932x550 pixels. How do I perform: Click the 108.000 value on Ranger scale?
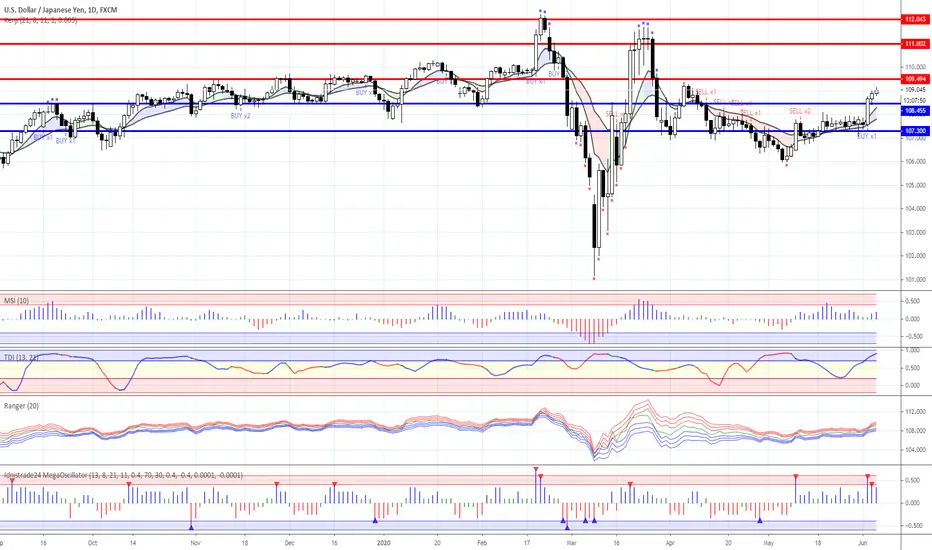point(916,430)
